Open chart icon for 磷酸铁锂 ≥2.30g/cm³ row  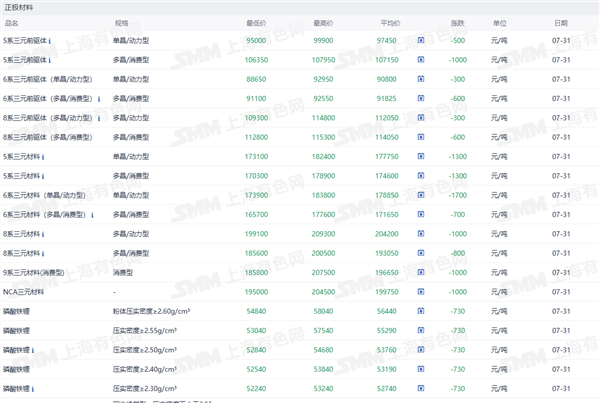[x=421, y=388]
